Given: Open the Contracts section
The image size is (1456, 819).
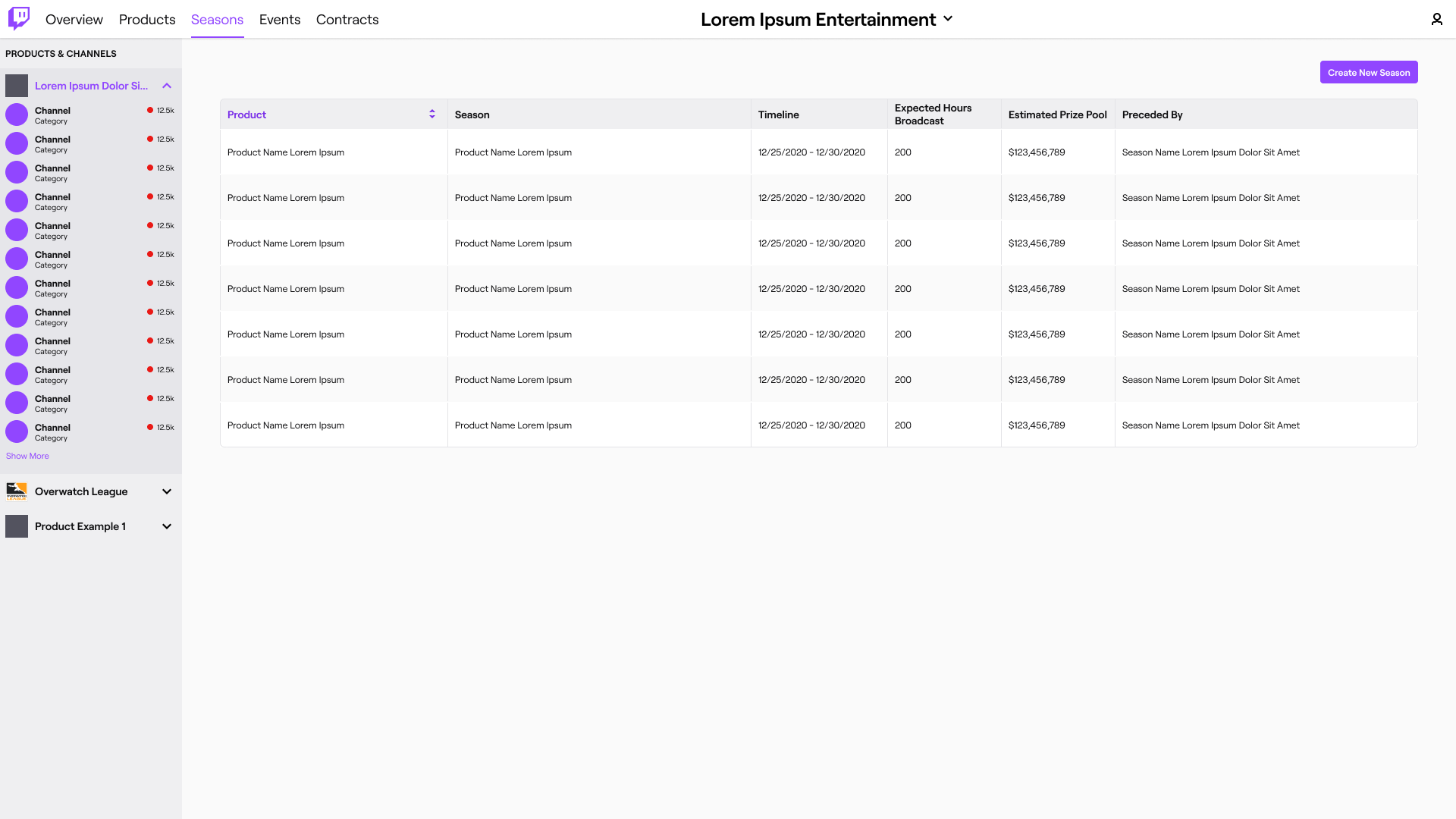Looking at the screenshot, I should (347, 19).
